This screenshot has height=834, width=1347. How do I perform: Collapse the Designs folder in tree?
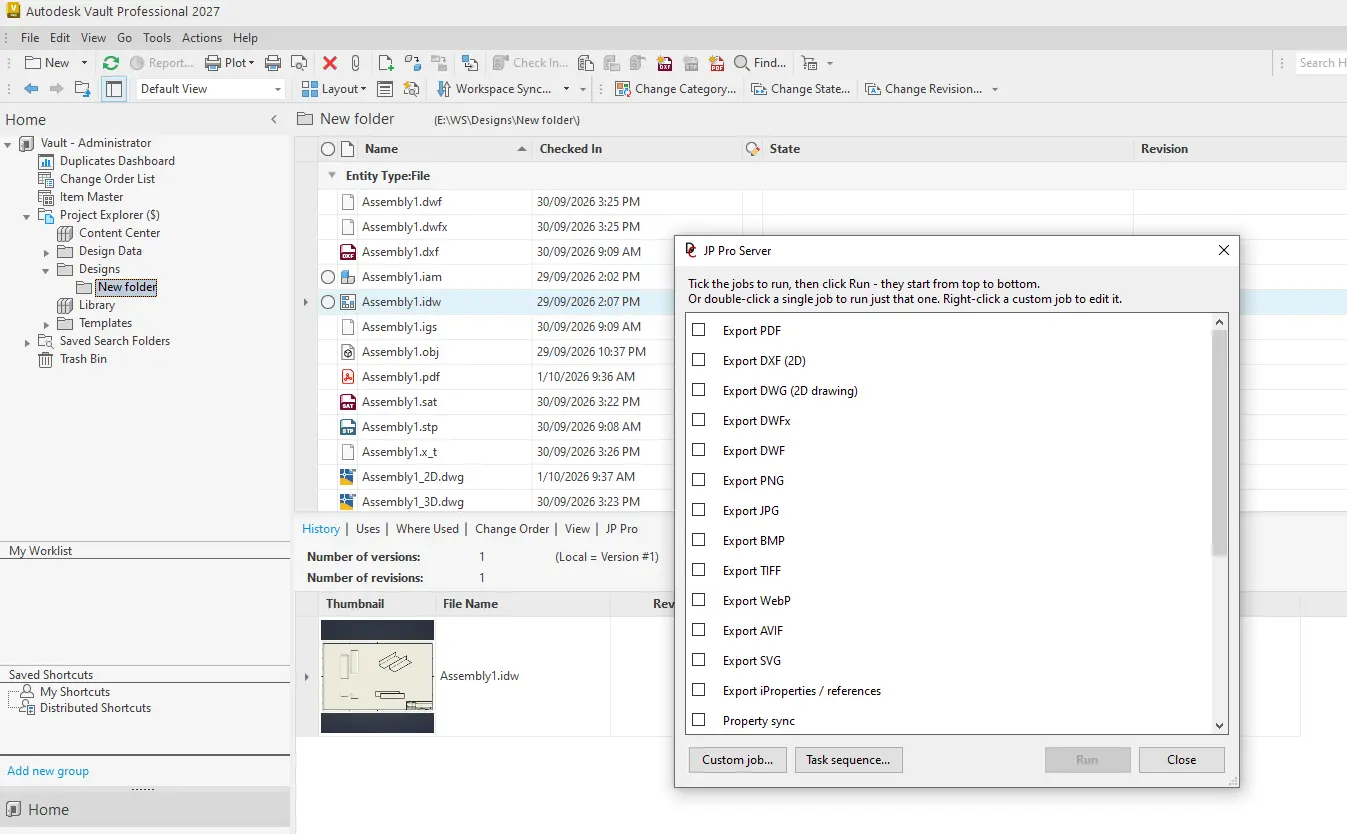tap(46, 270)
